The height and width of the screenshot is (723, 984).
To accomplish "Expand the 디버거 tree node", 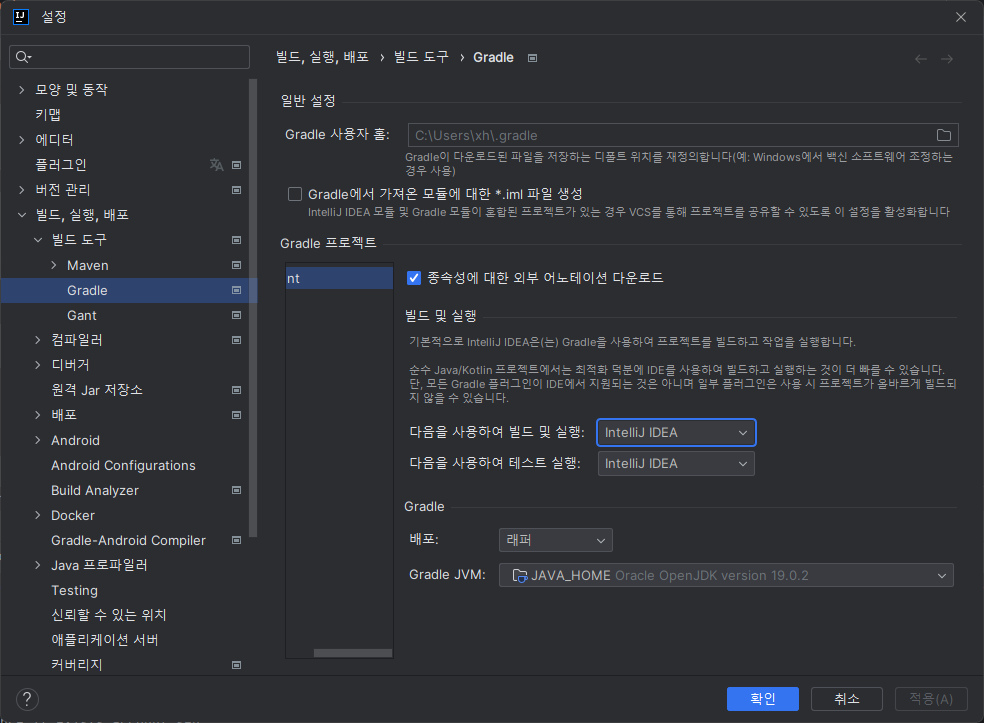I will pyautogui.click(x=38, y=365).
